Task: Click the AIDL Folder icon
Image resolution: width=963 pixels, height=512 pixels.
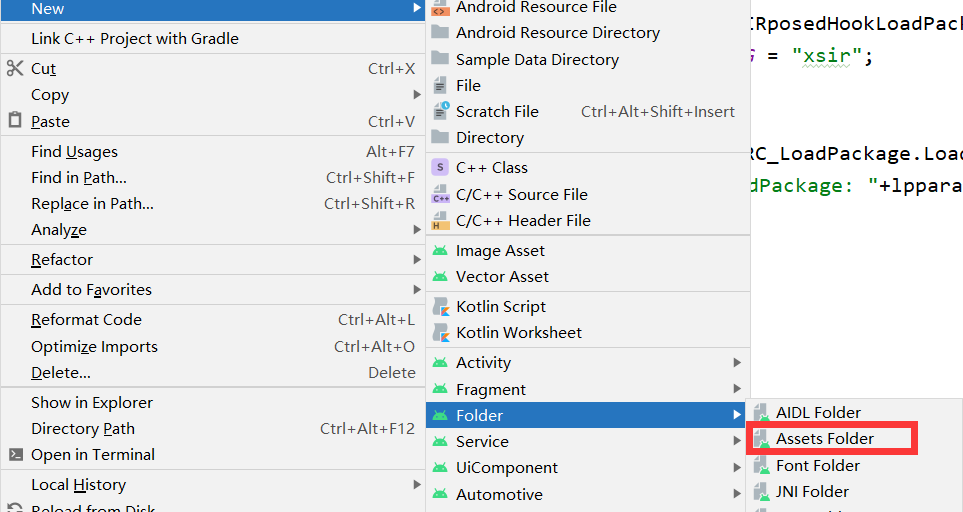Action: pos(761,412)
